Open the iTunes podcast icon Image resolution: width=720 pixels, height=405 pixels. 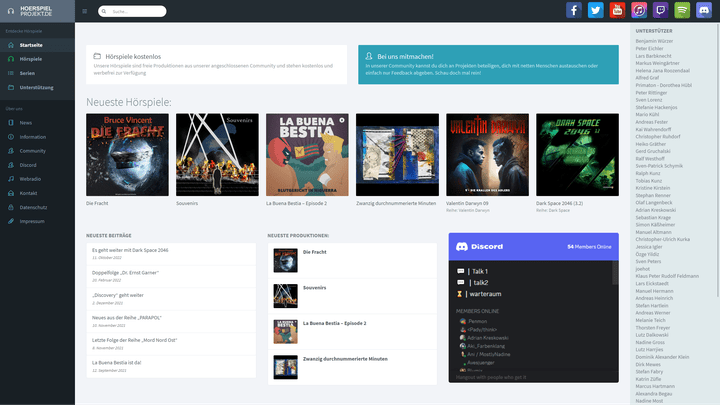click(x=639, y=10)
